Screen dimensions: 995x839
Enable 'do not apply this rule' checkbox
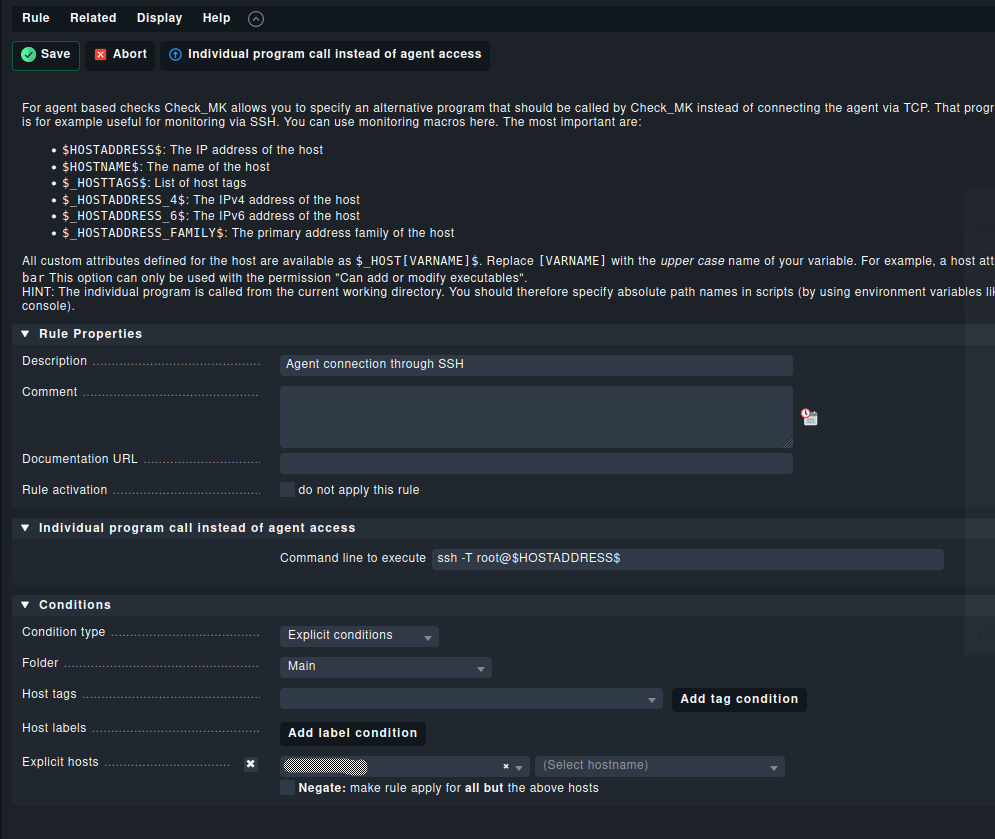(288, 490)
